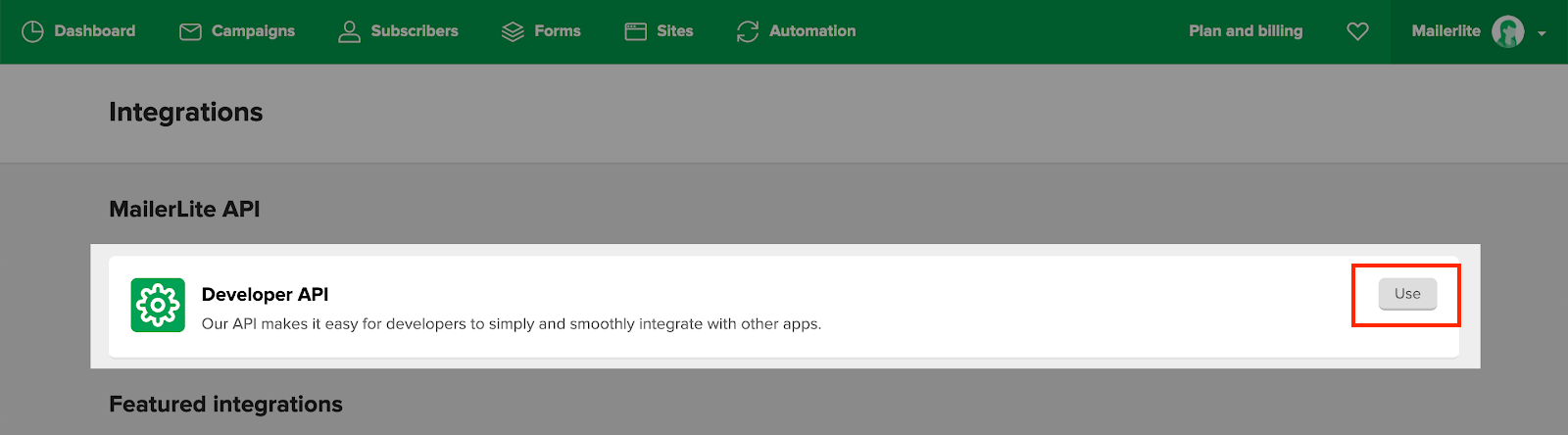The width and height of the screenshot is (1568, 435).
Task: Click the Forms stacked-layers icon
Action: (513, 31)
